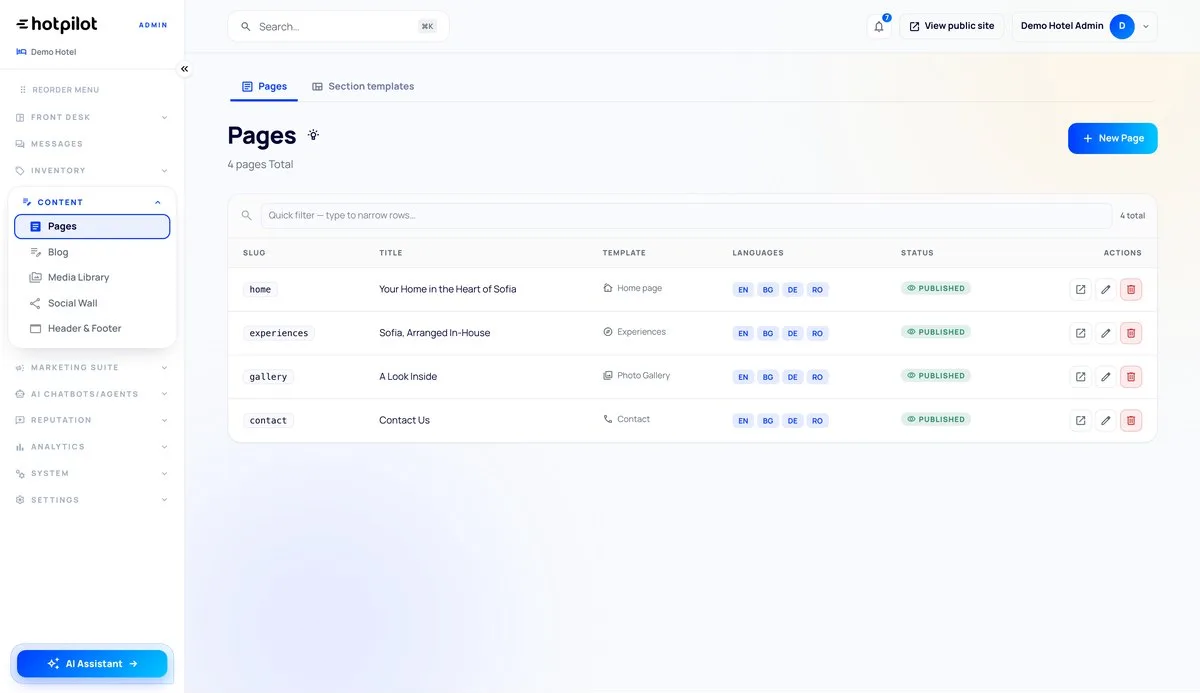
Task: Click View public site button
Action: click(x=952, y=26)
